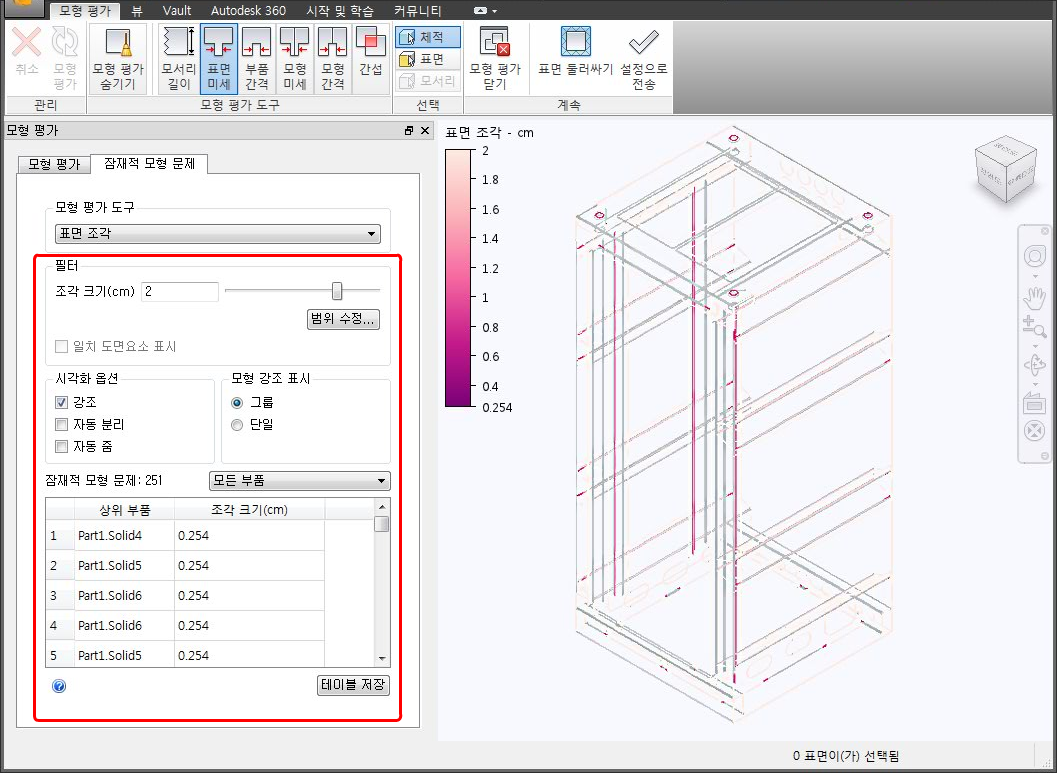1057x773 pixels.
Task: Enable 자동 줌 checkbox
Action: (x=61, y=446)
